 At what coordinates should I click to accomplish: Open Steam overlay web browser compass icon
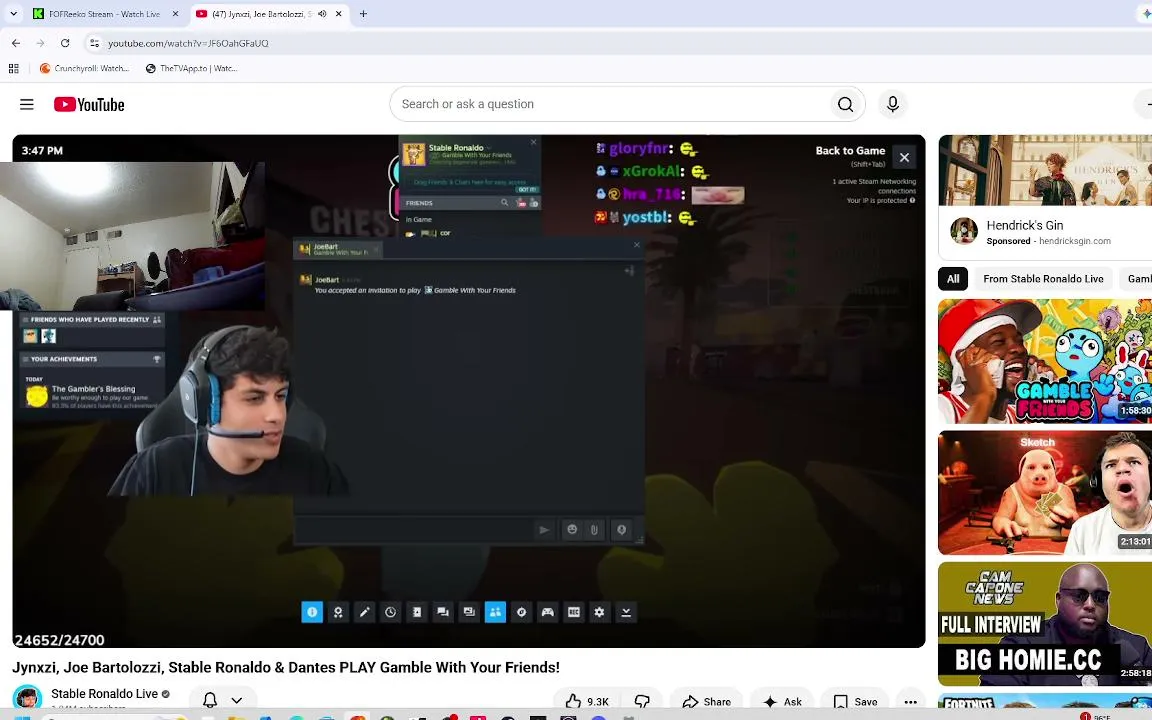click(522, 612)
